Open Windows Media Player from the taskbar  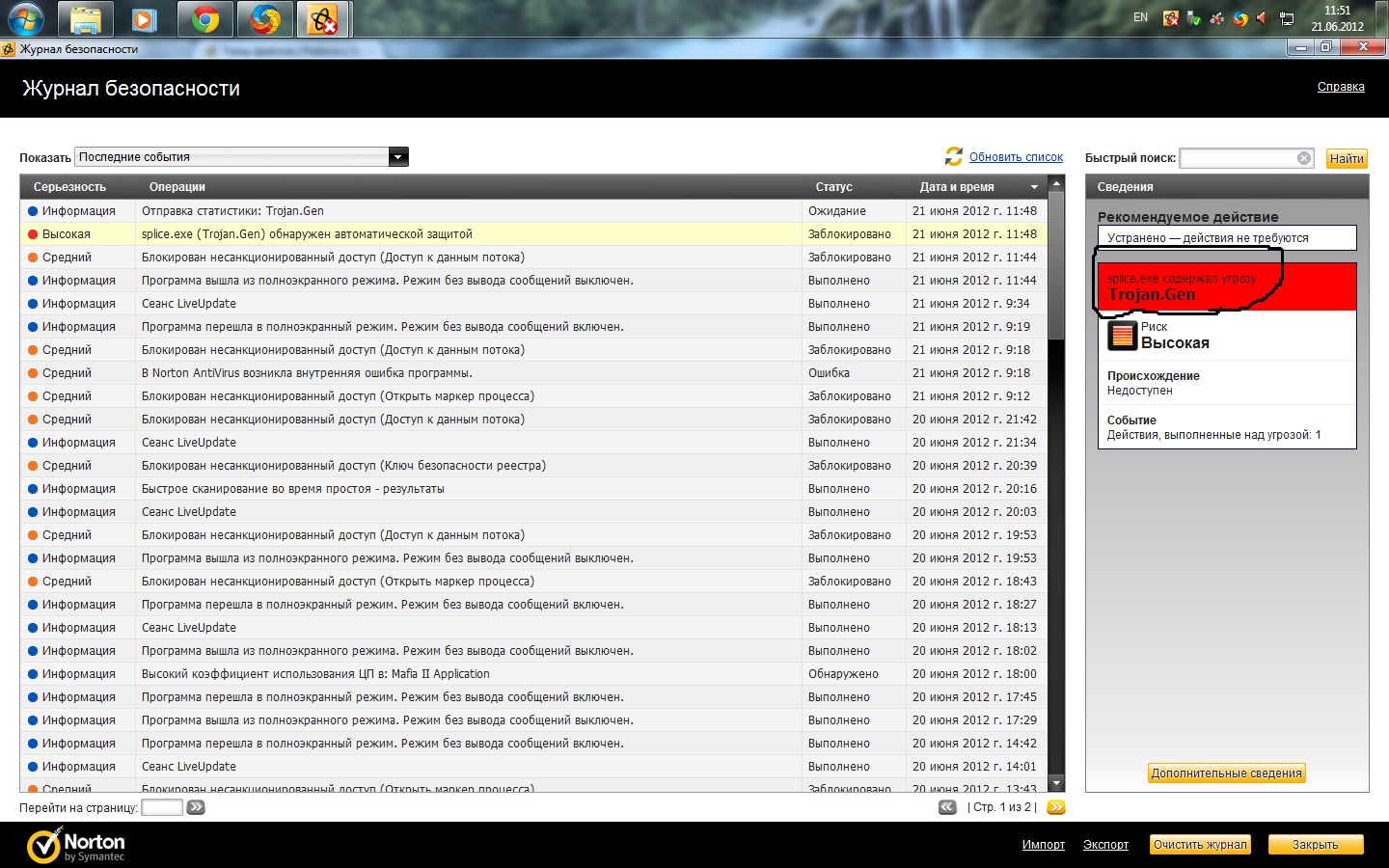point(145,18)
